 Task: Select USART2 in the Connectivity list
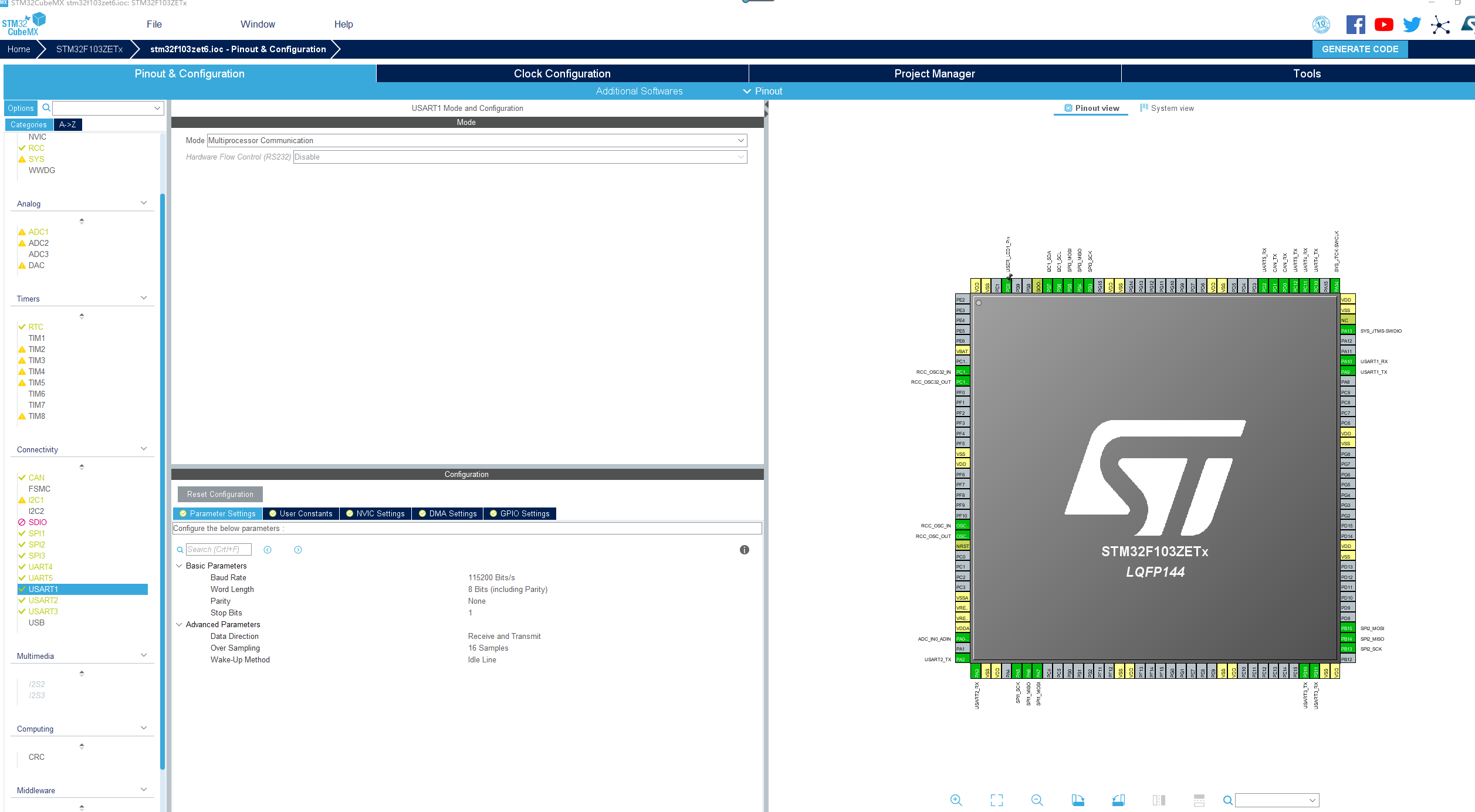click(x=43, y=600)
